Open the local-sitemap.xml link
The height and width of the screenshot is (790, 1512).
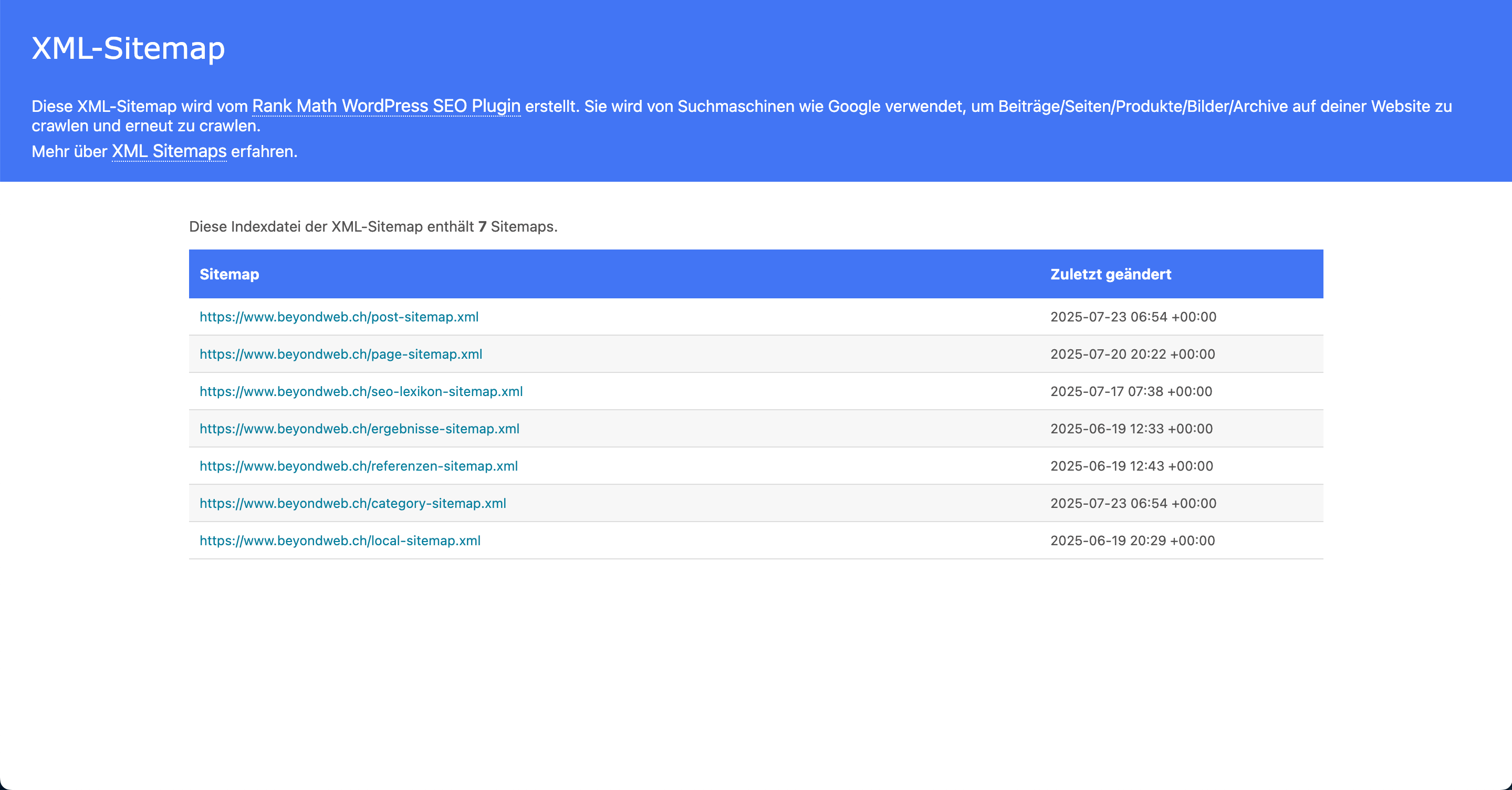pyautogui.click(x=340, y=540)
